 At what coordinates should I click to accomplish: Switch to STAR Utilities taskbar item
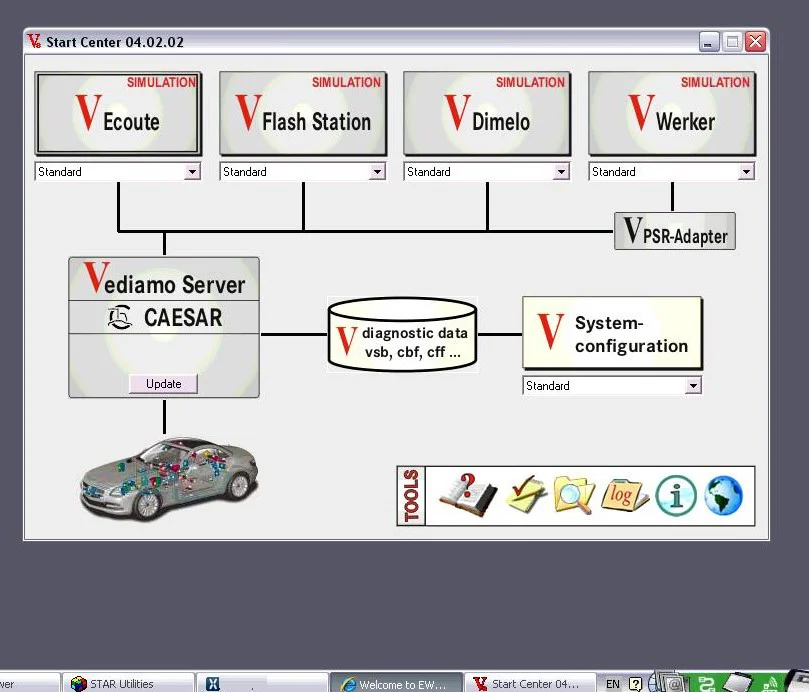tap(128, 683)
